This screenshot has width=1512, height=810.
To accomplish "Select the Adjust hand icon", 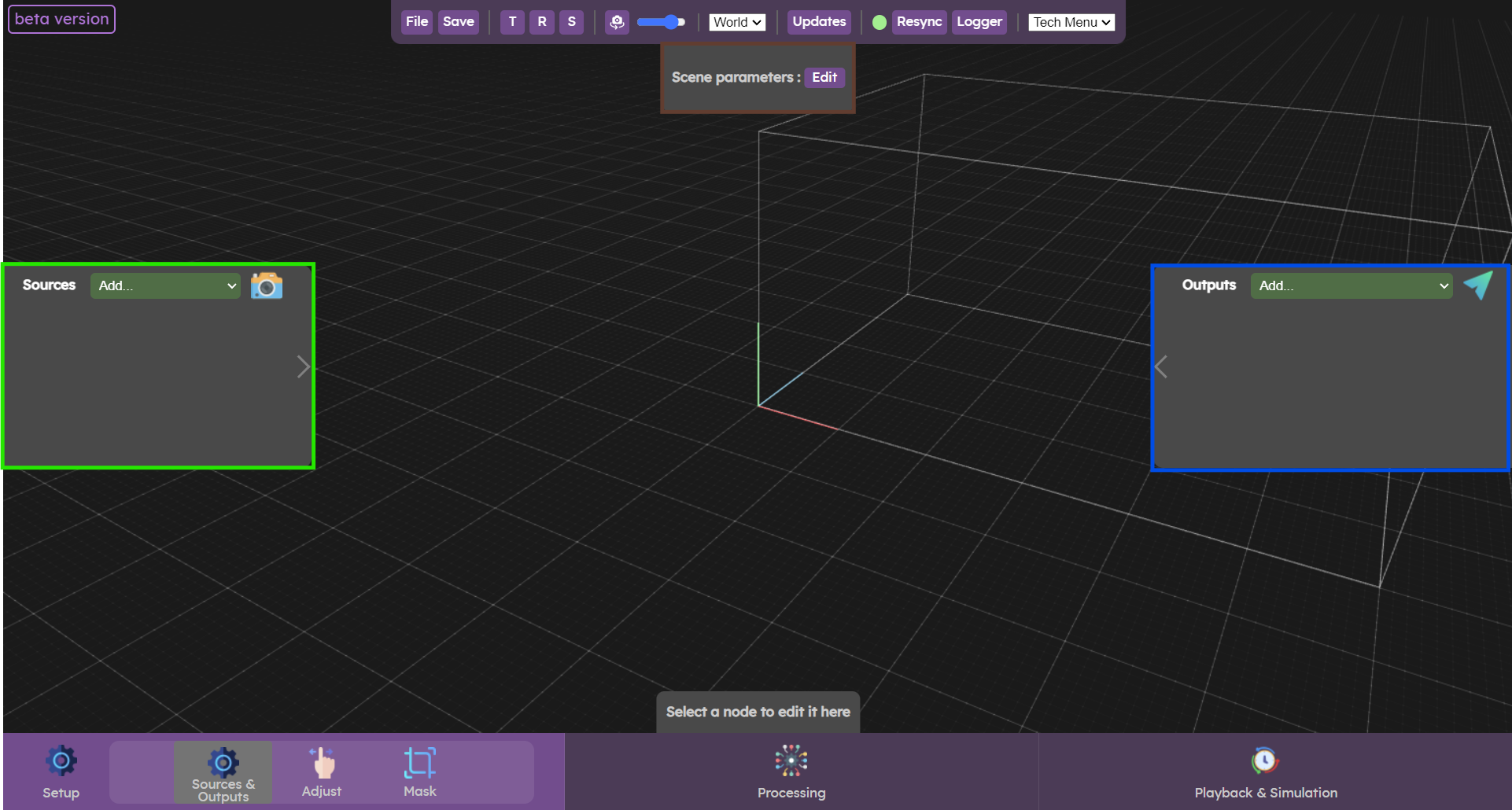I will (x=322, y=760).
